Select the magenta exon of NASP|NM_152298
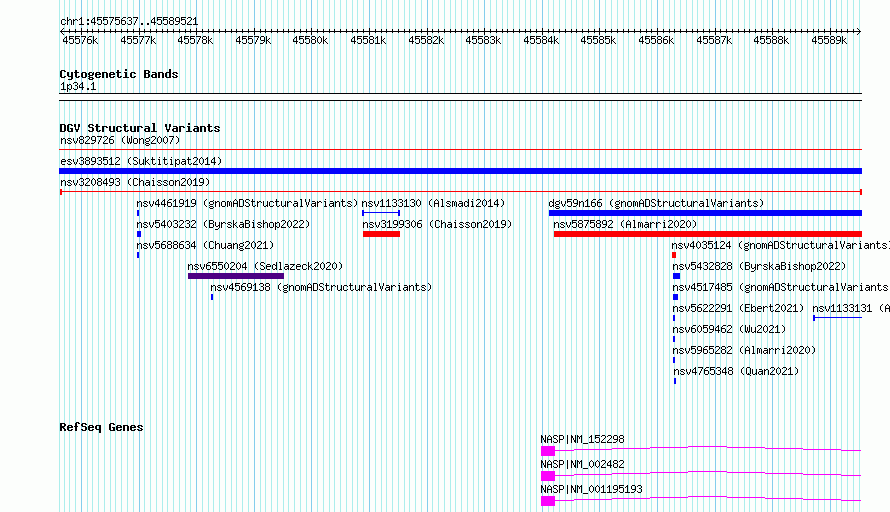This screenshot has width=890, height=512. click(x=548, y=451)
